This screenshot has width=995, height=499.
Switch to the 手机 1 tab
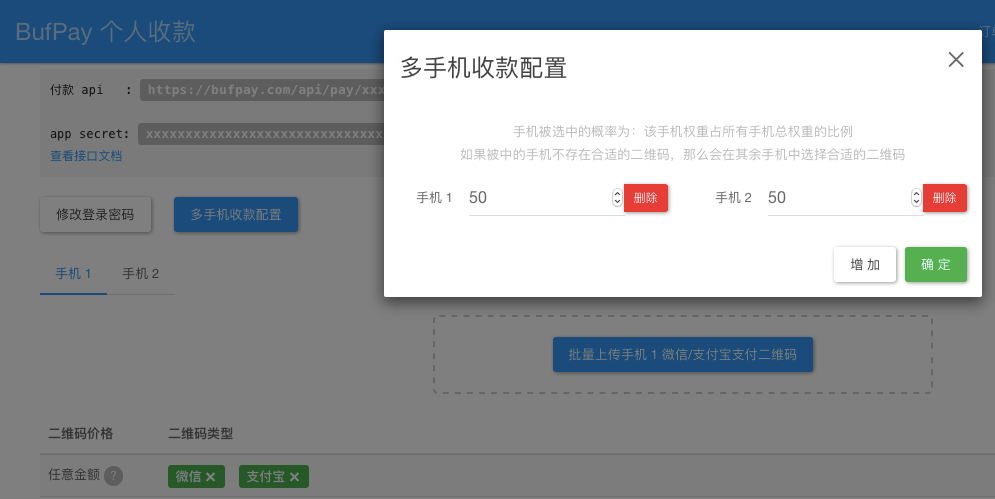pyautogui.click(x=73, y=274)
